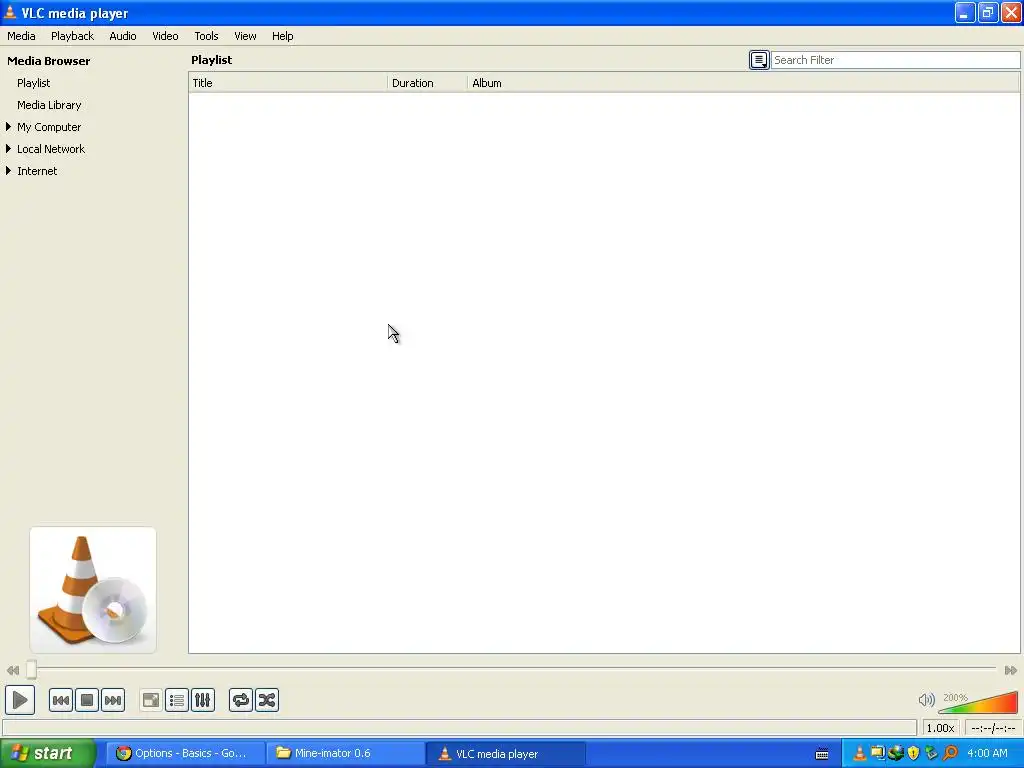Open the on-screen keyboard taskbar icon
This screenshot has width=1024, height=768.
pyautogui.click(x=822, y=754)
